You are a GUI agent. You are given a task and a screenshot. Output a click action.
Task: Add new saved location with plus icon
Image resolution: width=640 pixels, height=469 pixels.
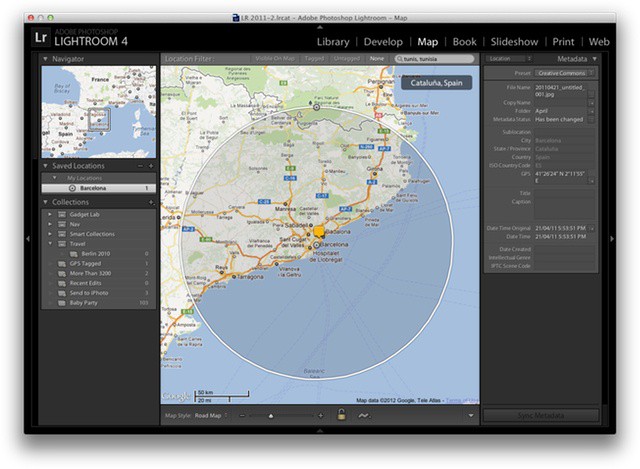tap(151, 166)
